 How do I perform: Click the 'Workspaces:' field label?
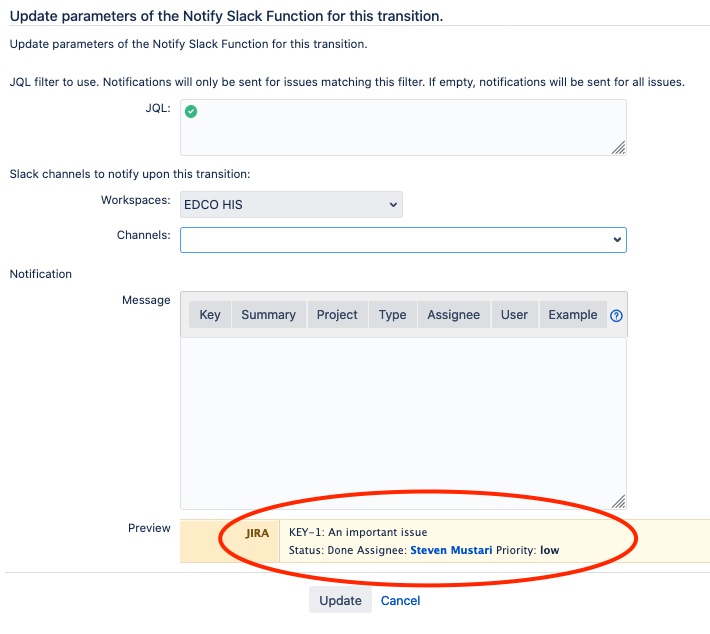click(136, 200)
